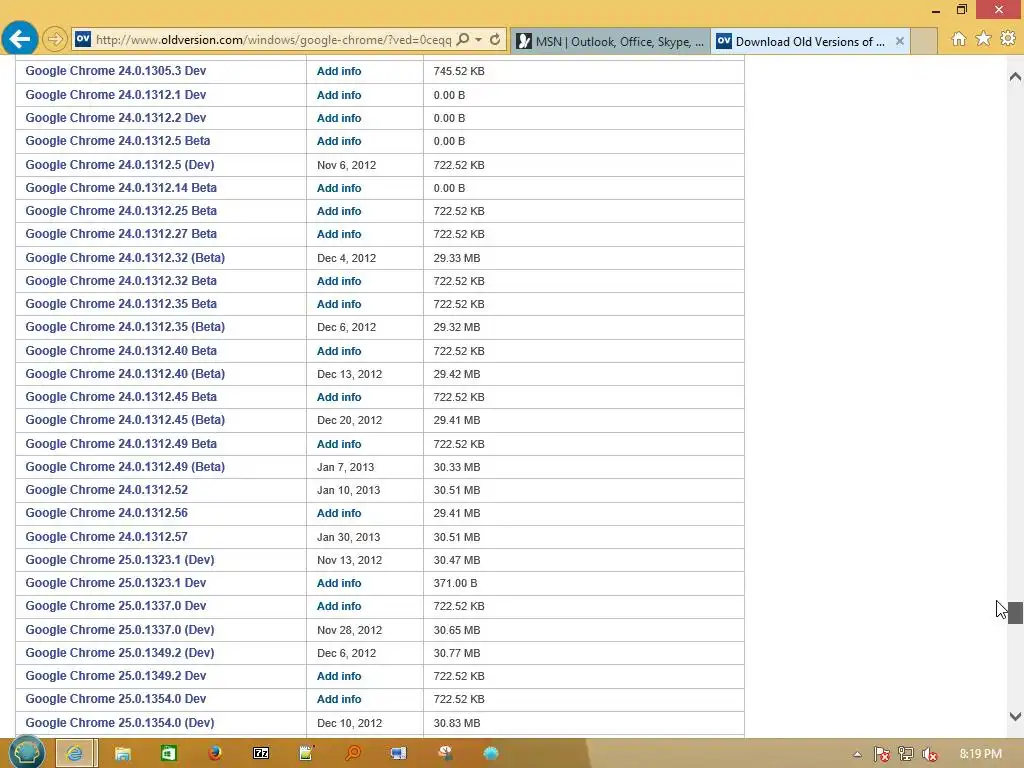1024x768 pixels.
Task: Refresh the page with the reload icon
Action: tap(495, 40)
